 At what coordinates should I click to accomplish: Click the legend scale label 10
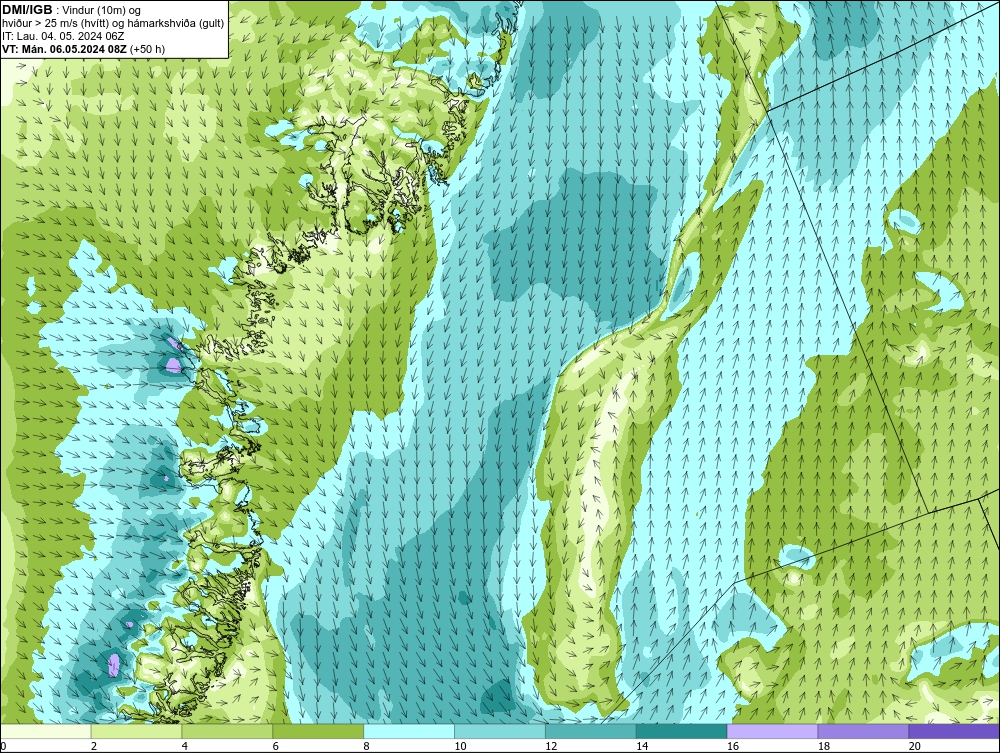(460, 746)
